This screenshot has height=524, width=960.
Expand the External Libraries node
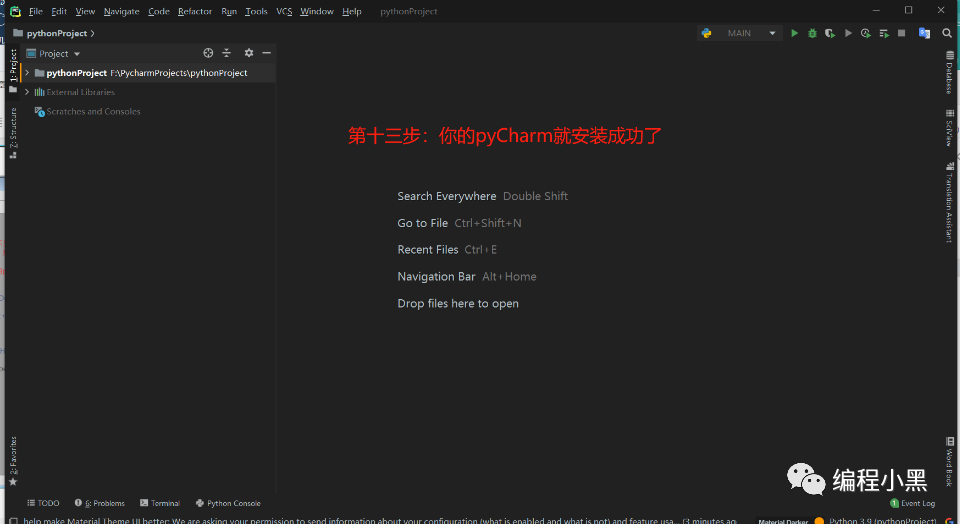[27, 92]
